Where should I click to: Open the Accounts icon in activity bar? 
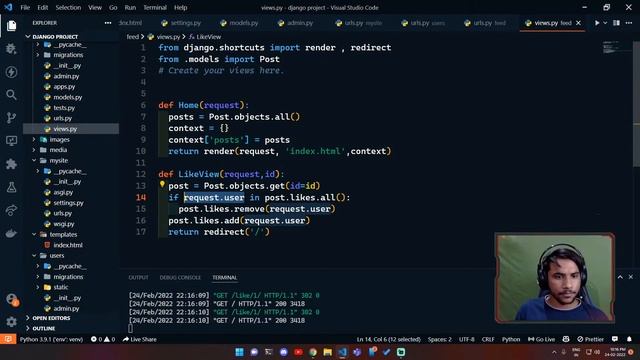click(11, 300)
